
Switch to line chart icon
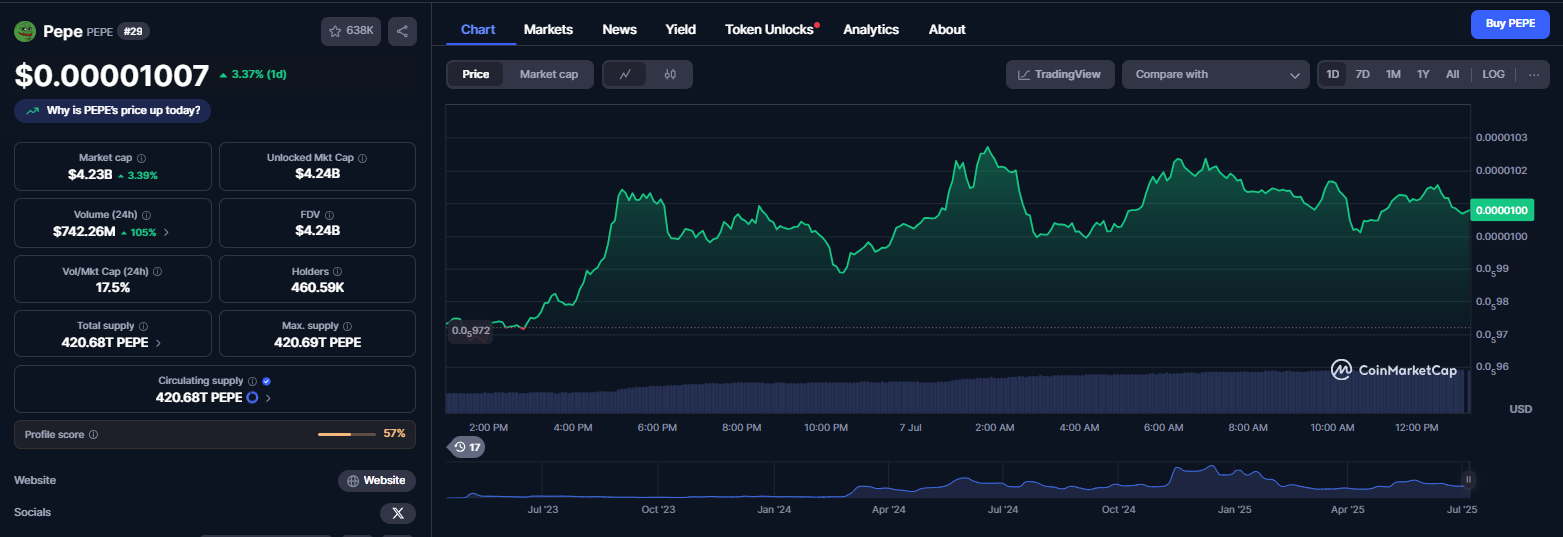(x=625, y=74)
